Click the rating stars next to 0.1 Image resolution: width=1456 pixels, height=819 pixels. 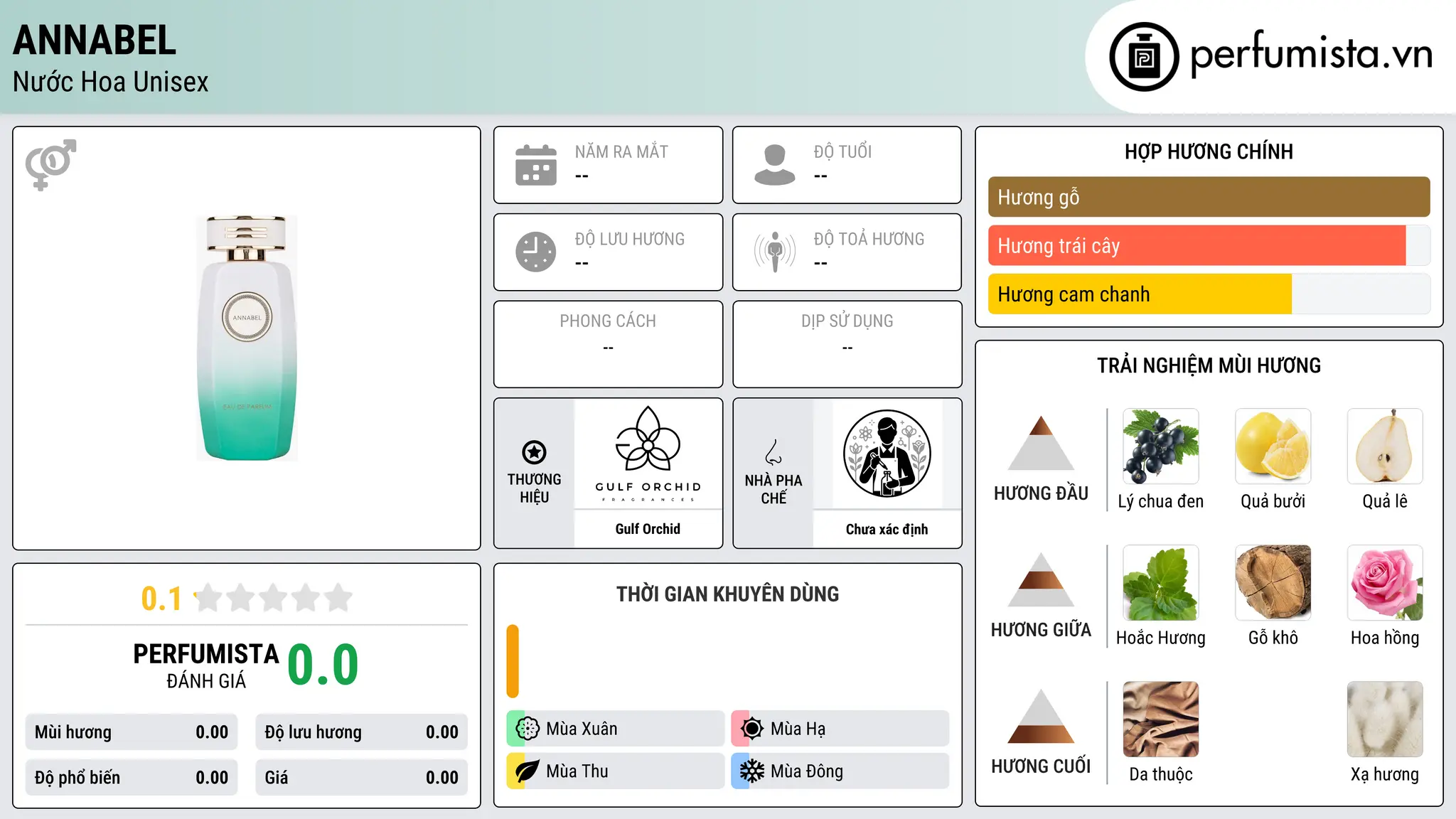click(x=274, y=598)
